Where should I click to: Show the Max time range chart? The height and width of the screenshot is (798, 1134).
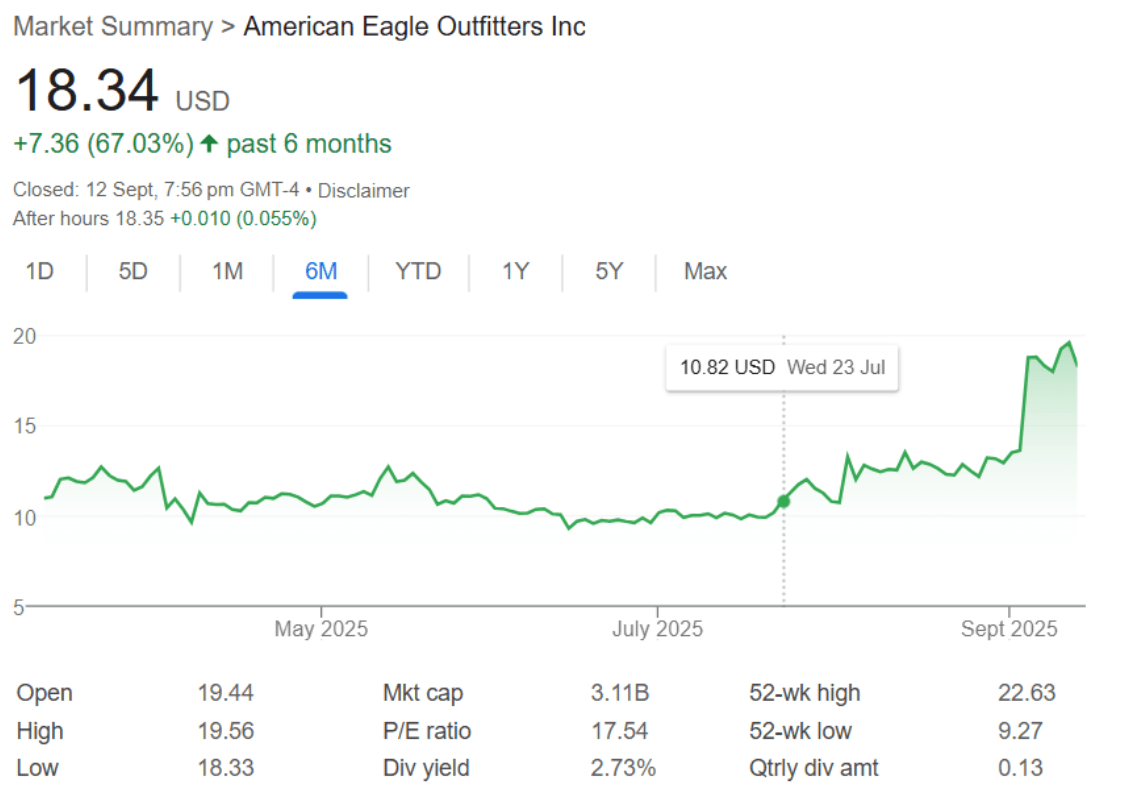pyautogui.click(x=705, y=271)
